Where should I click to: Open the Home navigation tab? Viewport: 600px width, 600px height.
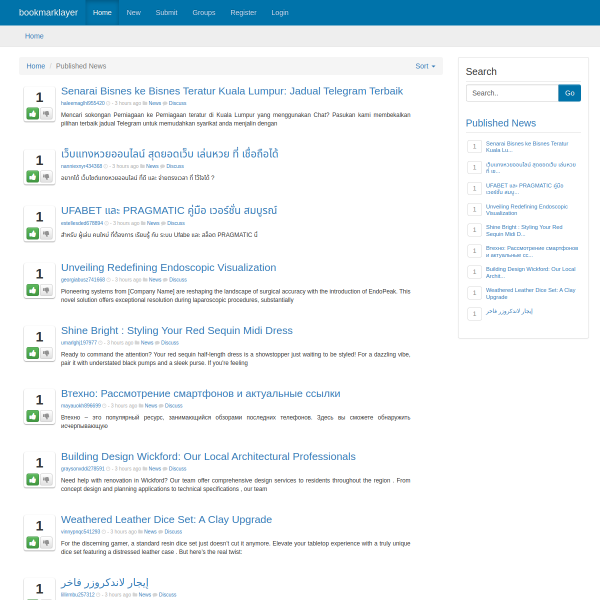102,13
